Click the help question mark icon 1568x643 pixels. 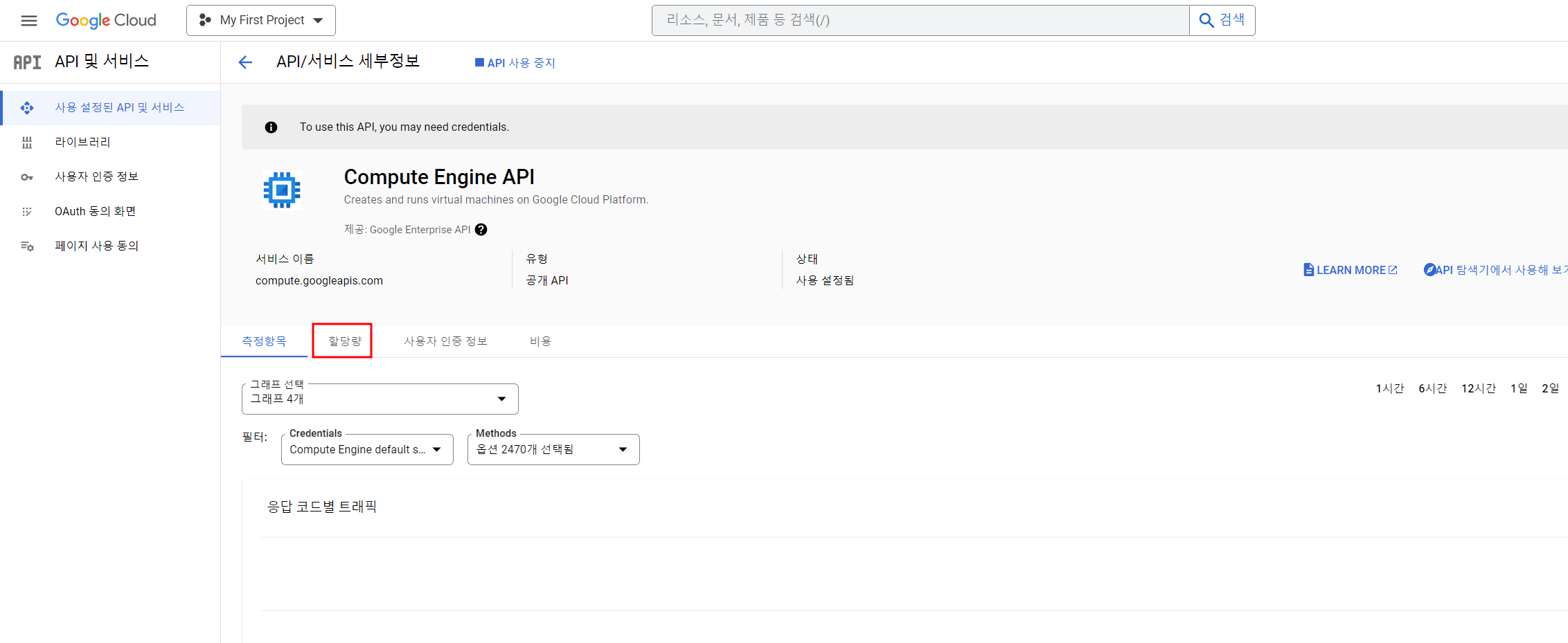pyautogui.click(x=481, y=230)
